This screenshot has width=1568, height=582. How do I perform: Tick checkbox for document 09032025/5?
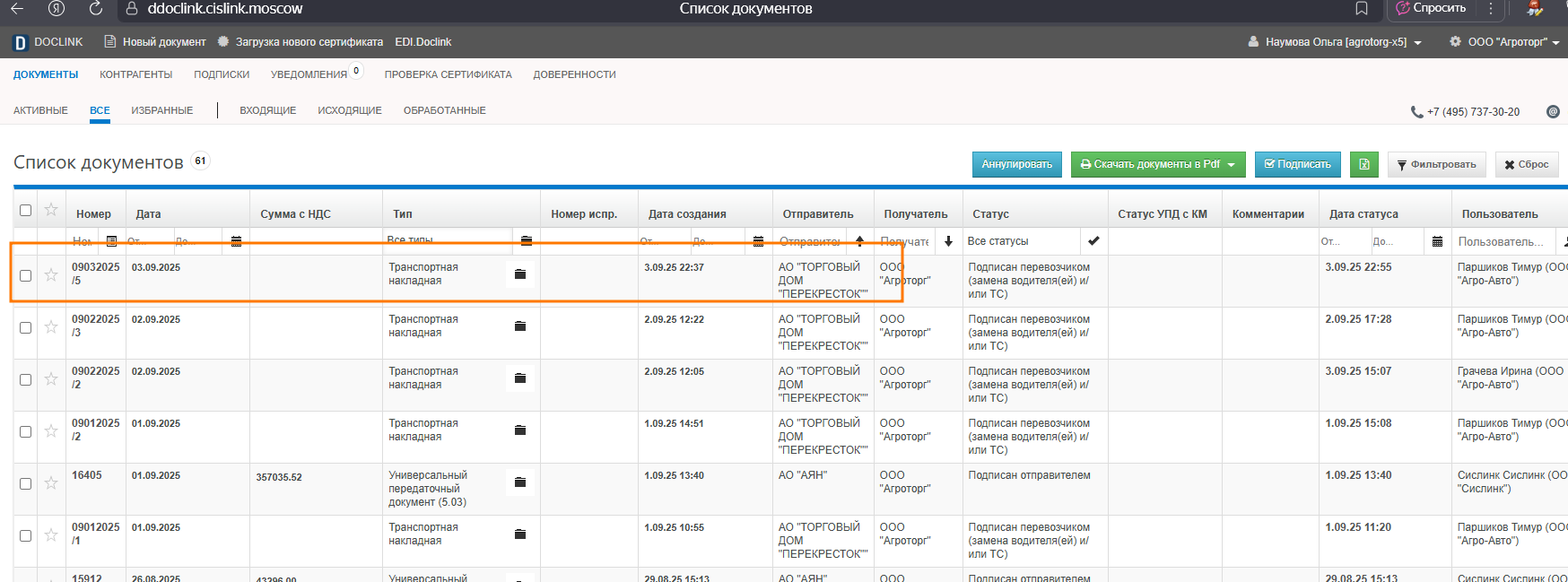[25, 275]
